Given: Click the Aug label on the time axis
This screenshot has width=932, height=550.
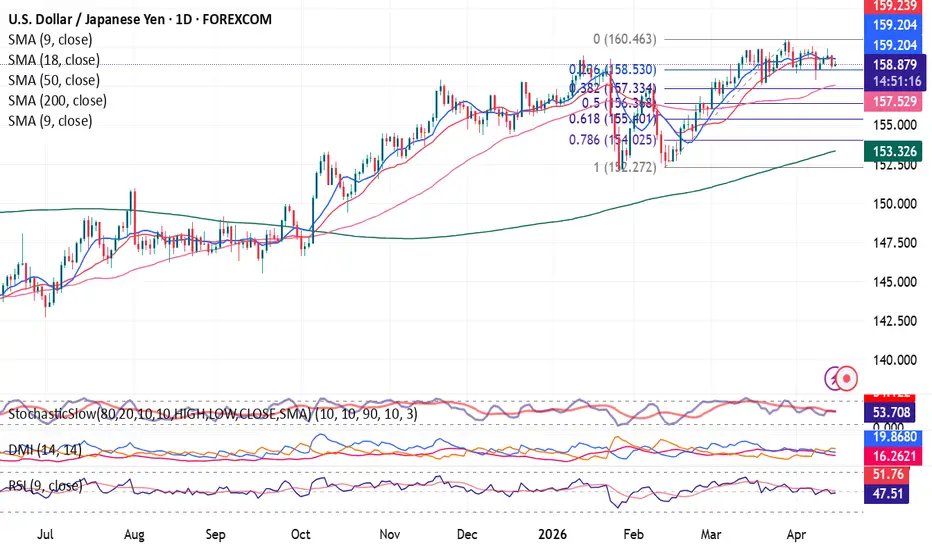Looking at the screenshot, I should pyautogui.click(x=134, y=535).
